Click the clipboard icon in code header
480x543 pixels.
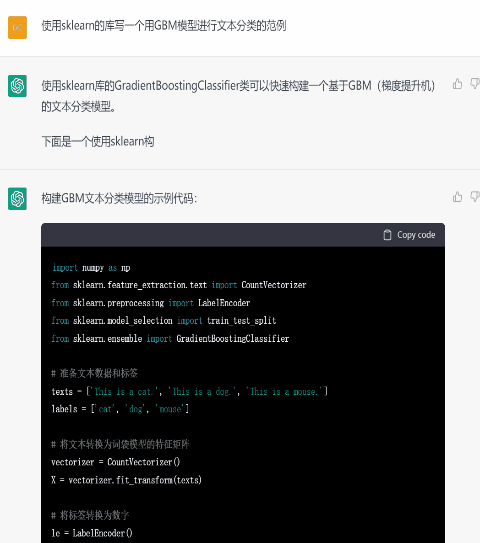(x=388, y=235)
